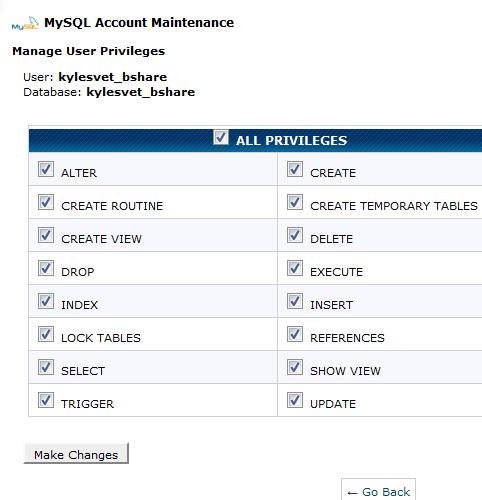Click the MySQL dolphin logo icon
The image size is (482, 500).
[25, 23]
